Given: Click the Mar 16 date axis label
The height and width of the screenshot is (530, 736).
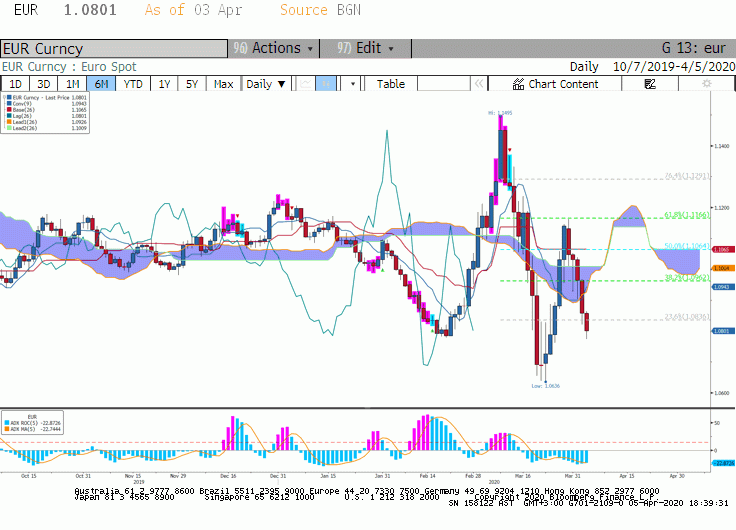Looking at the screenshot, I should click(522, 476).
